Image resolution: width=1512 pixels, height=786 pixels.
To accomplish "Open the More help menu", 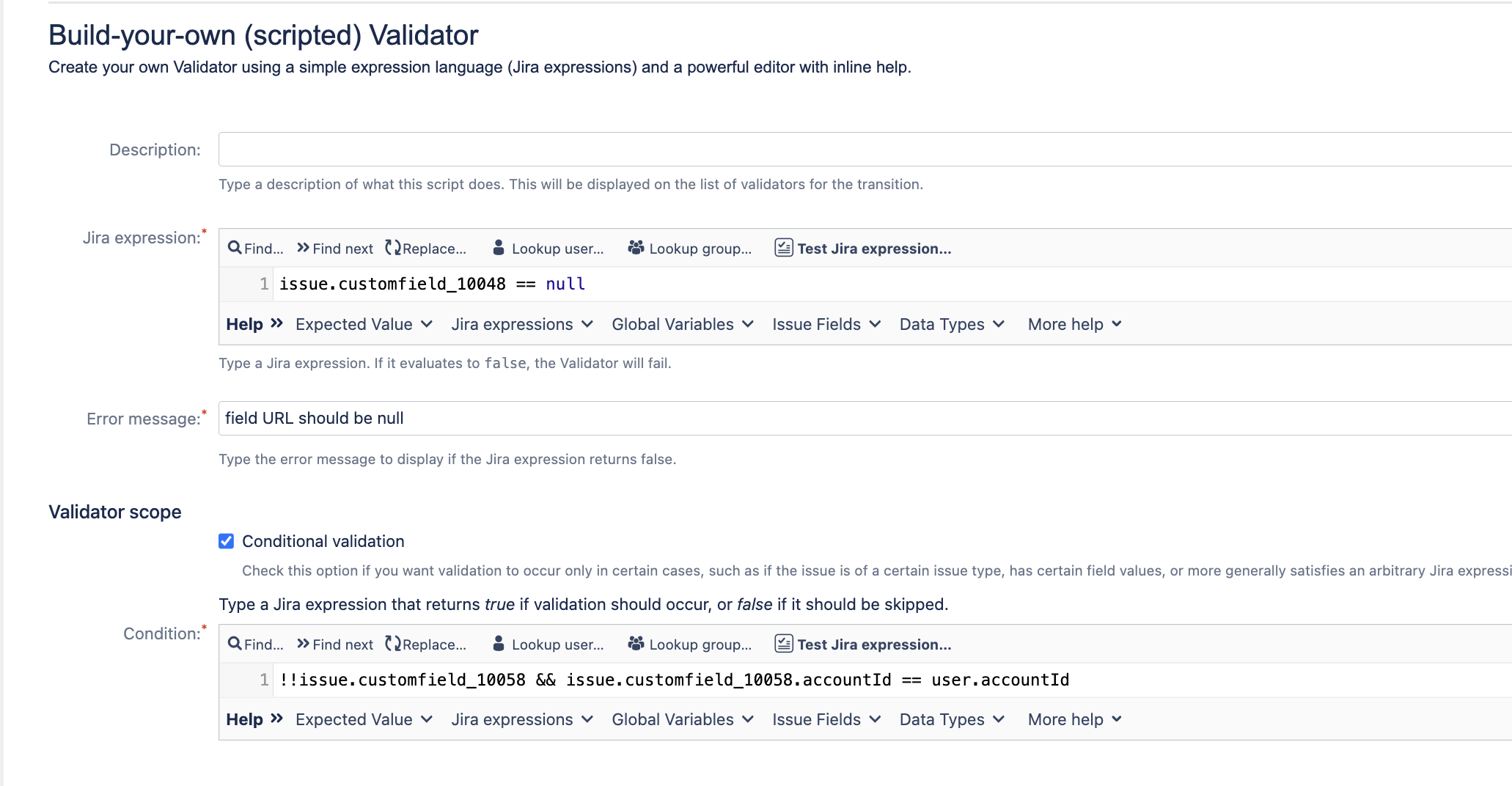I will [1074, 324].
